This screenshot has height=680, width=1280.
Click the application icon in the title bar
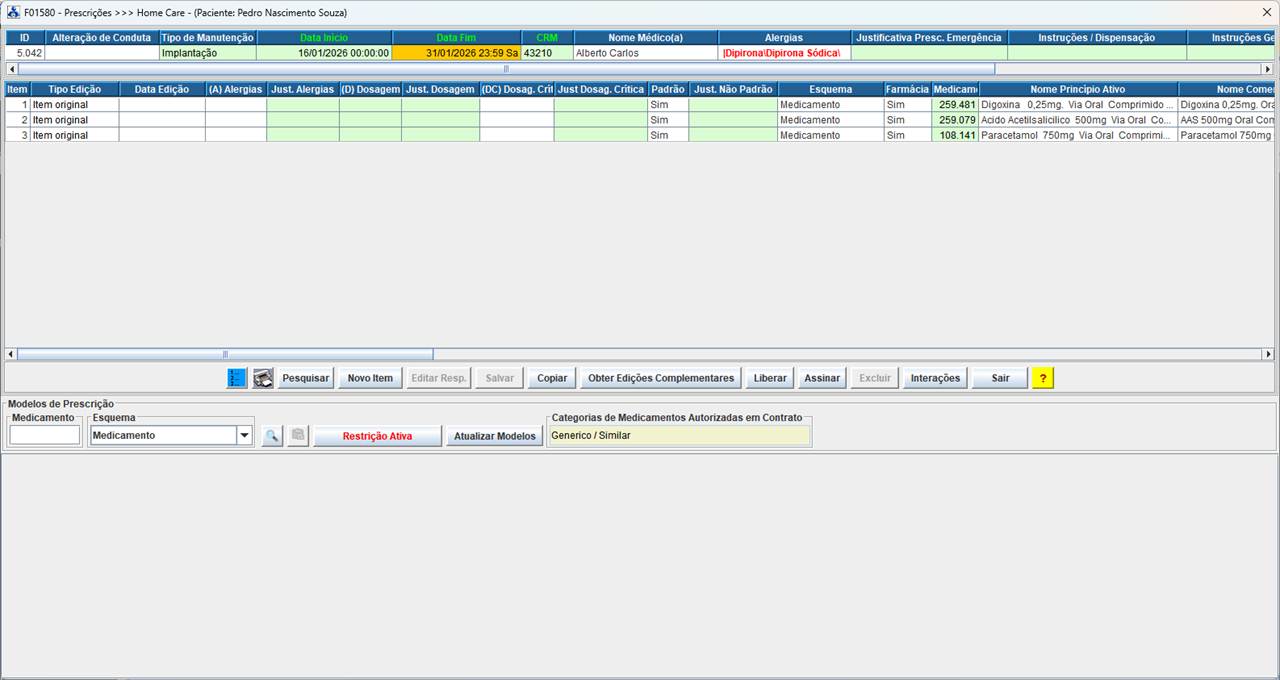[13, 12]
